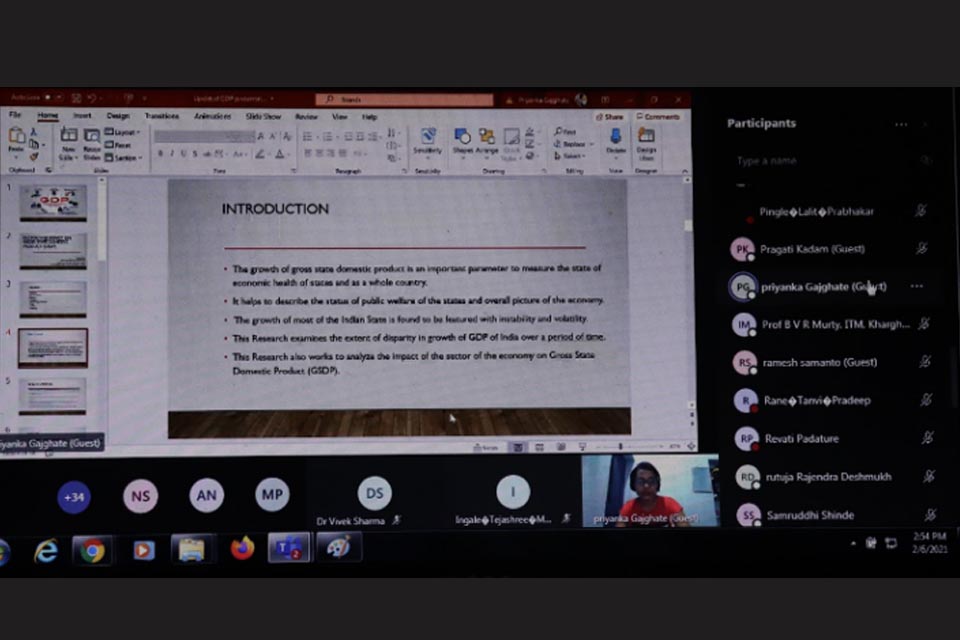Show hidden system tray icons
This screenshot has height=640, width=960.
(853, 543)
